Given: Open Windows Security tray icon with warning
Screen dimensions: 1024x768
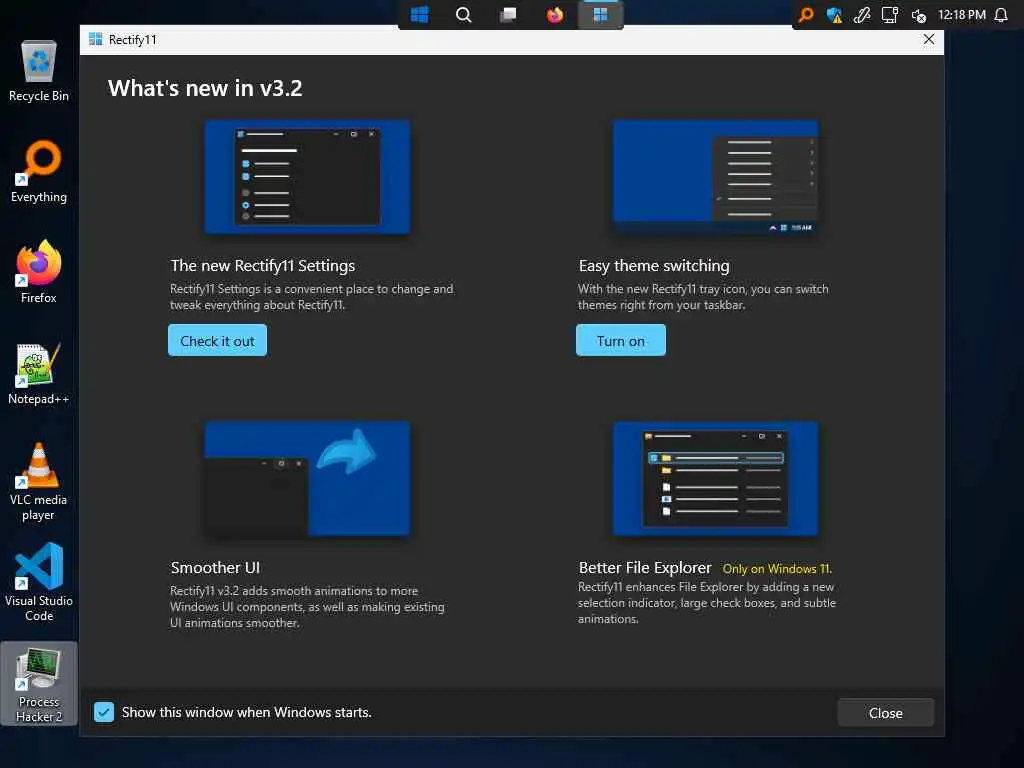Looking at the screenshot, I should click(834, 14).
